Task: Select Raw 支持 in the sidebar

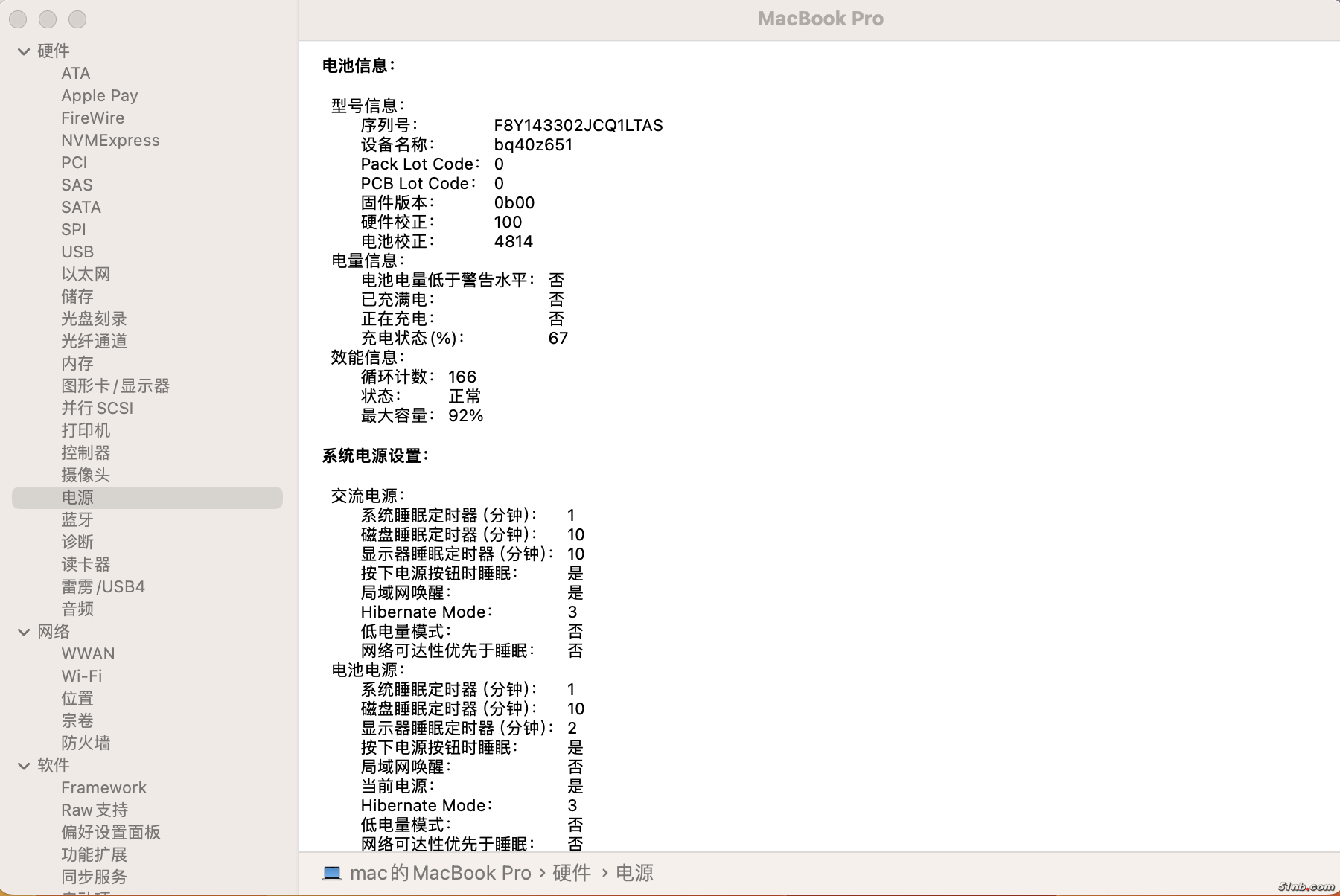Action: coord(95,810)
